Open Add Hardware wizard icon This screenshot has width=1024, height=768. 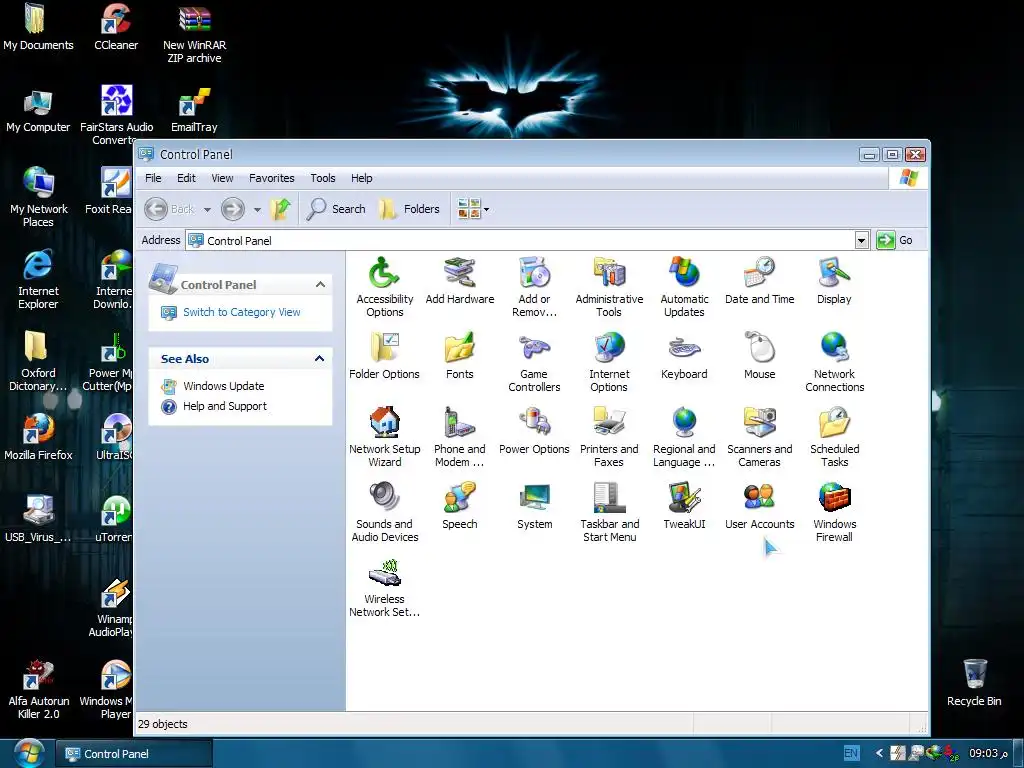[459, 281]
